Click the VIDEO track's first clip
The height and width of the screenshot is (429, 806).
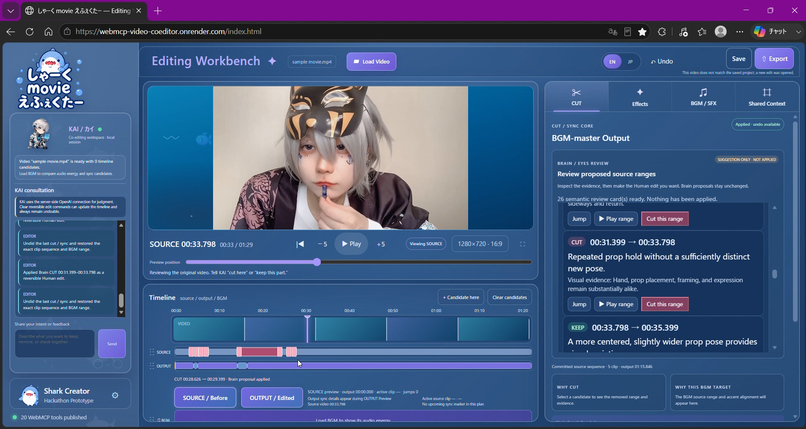pos(209,329)
